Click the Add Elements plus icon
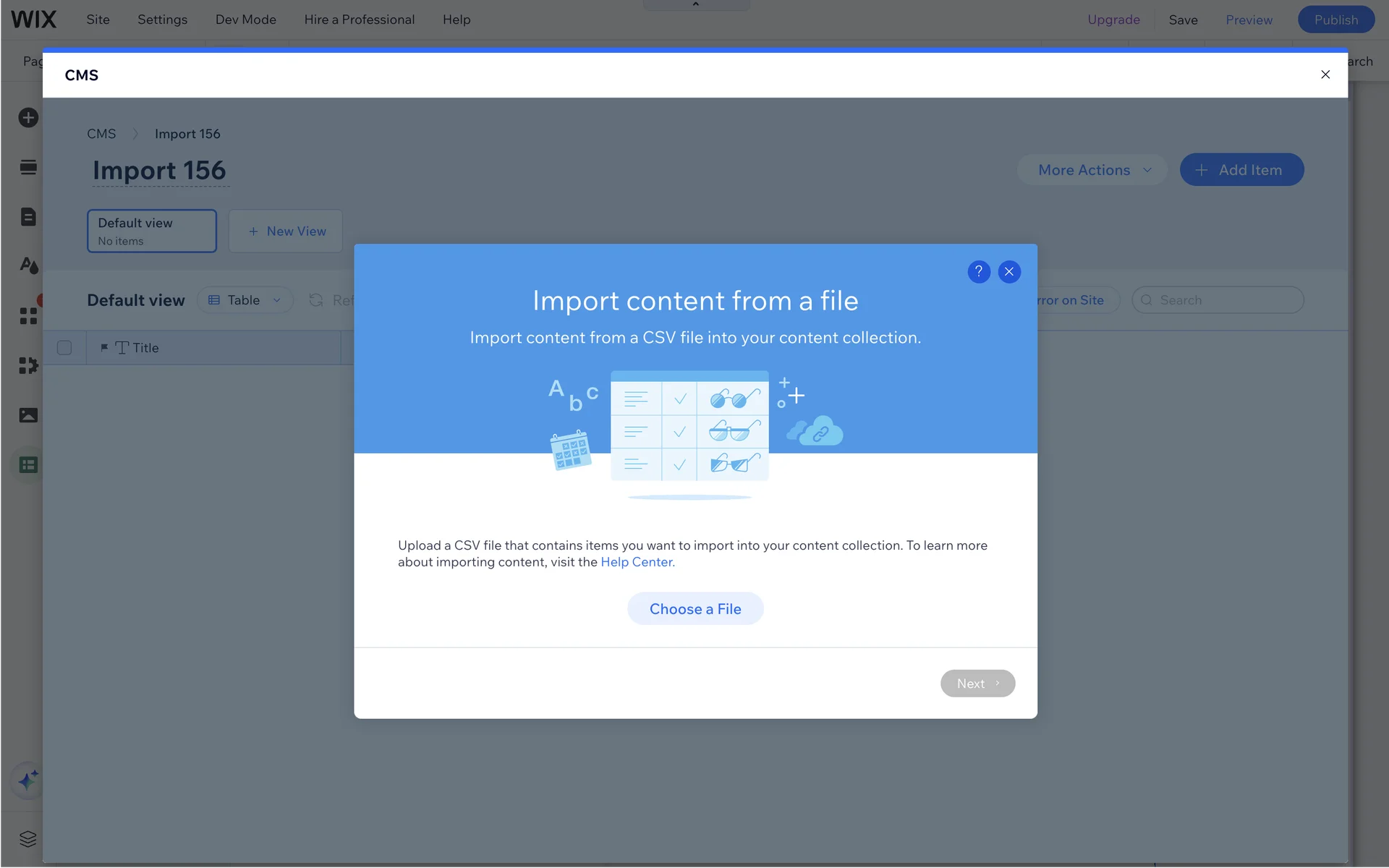This screenshot has height=868, width=1389. point(28,117)
